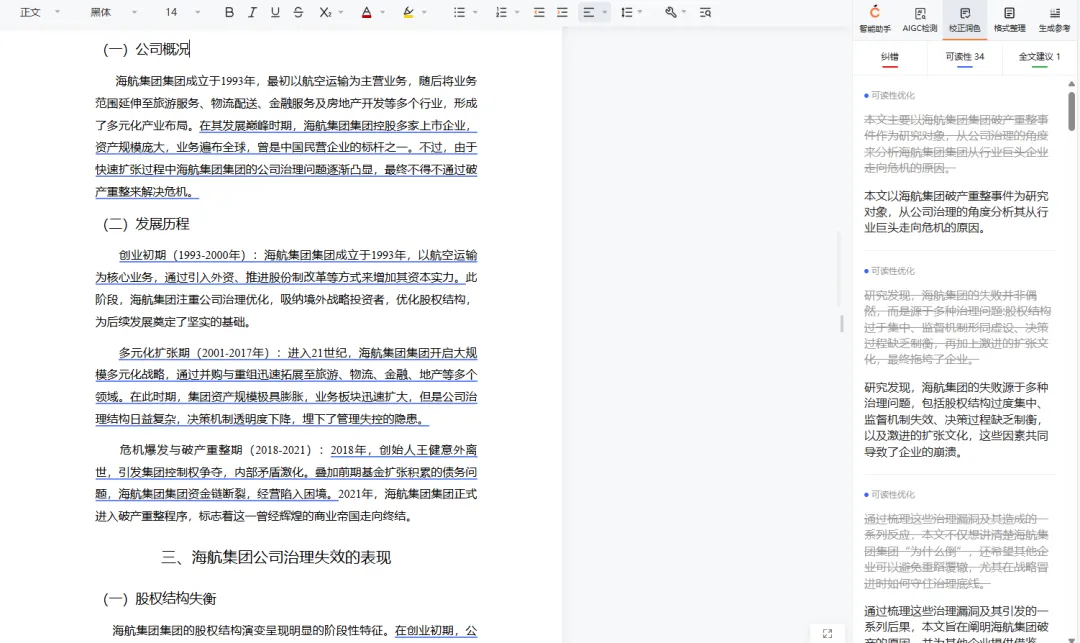Toggle bold formatting with the B icon
Viewport: 1080px width, 643px height.
point(229,12)
